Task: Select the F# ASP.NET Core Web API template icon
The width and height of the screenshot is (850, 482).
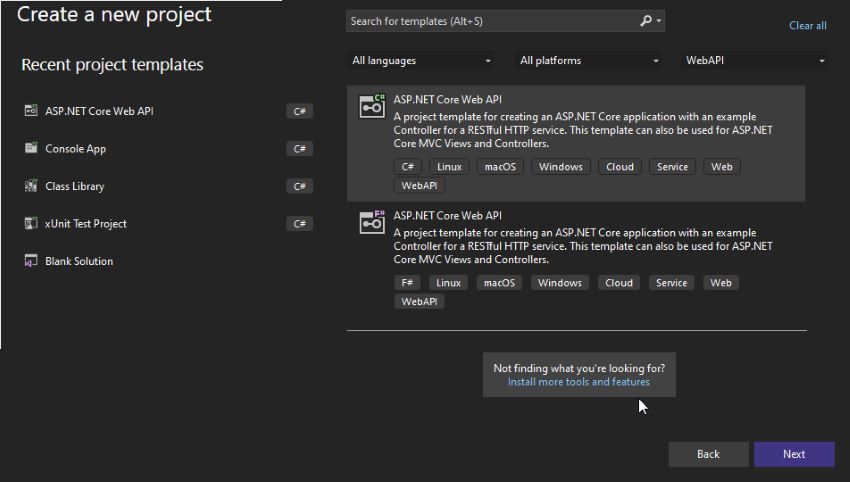Action: pyautogui.click(x=372, y=222)
